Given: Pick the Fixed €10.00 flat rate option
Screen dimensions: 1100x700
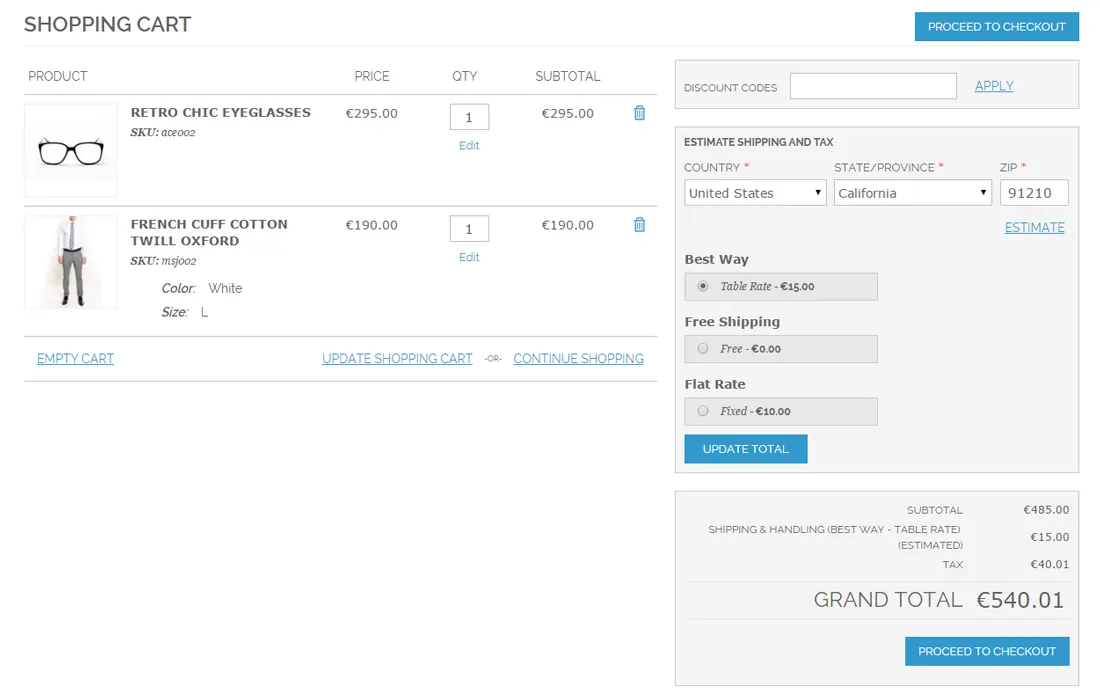Looking at the screenshot, I should click(703, 411).
